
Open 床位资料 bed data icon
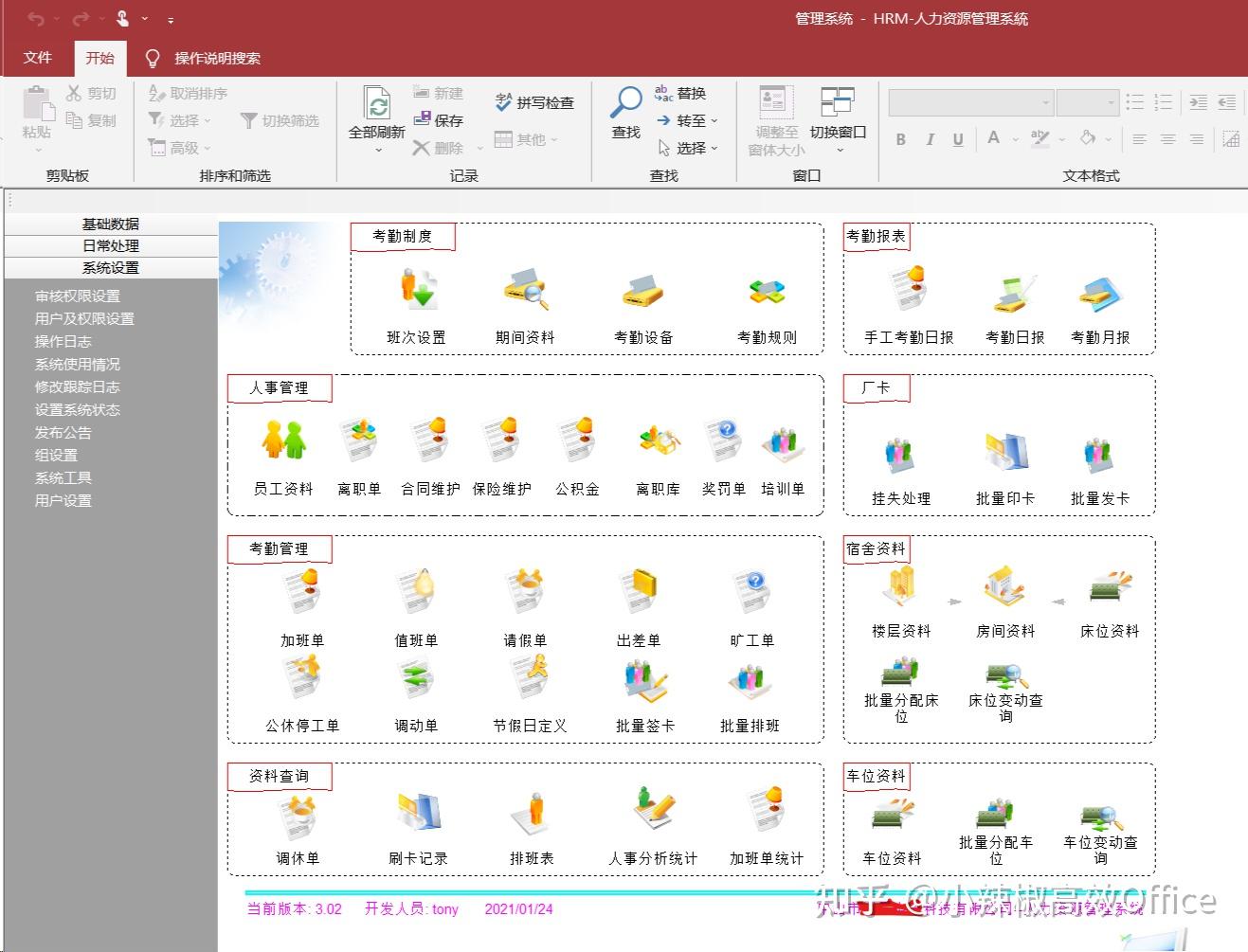[x=1111, y=587]
